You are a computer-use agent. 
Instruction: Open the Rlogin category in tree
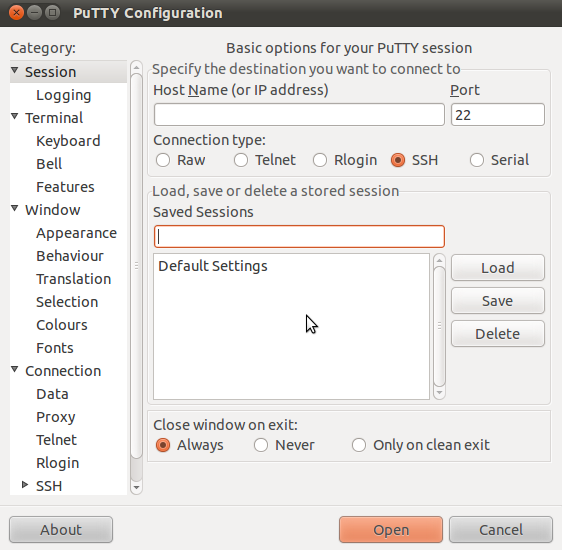(x=58, y=463)
